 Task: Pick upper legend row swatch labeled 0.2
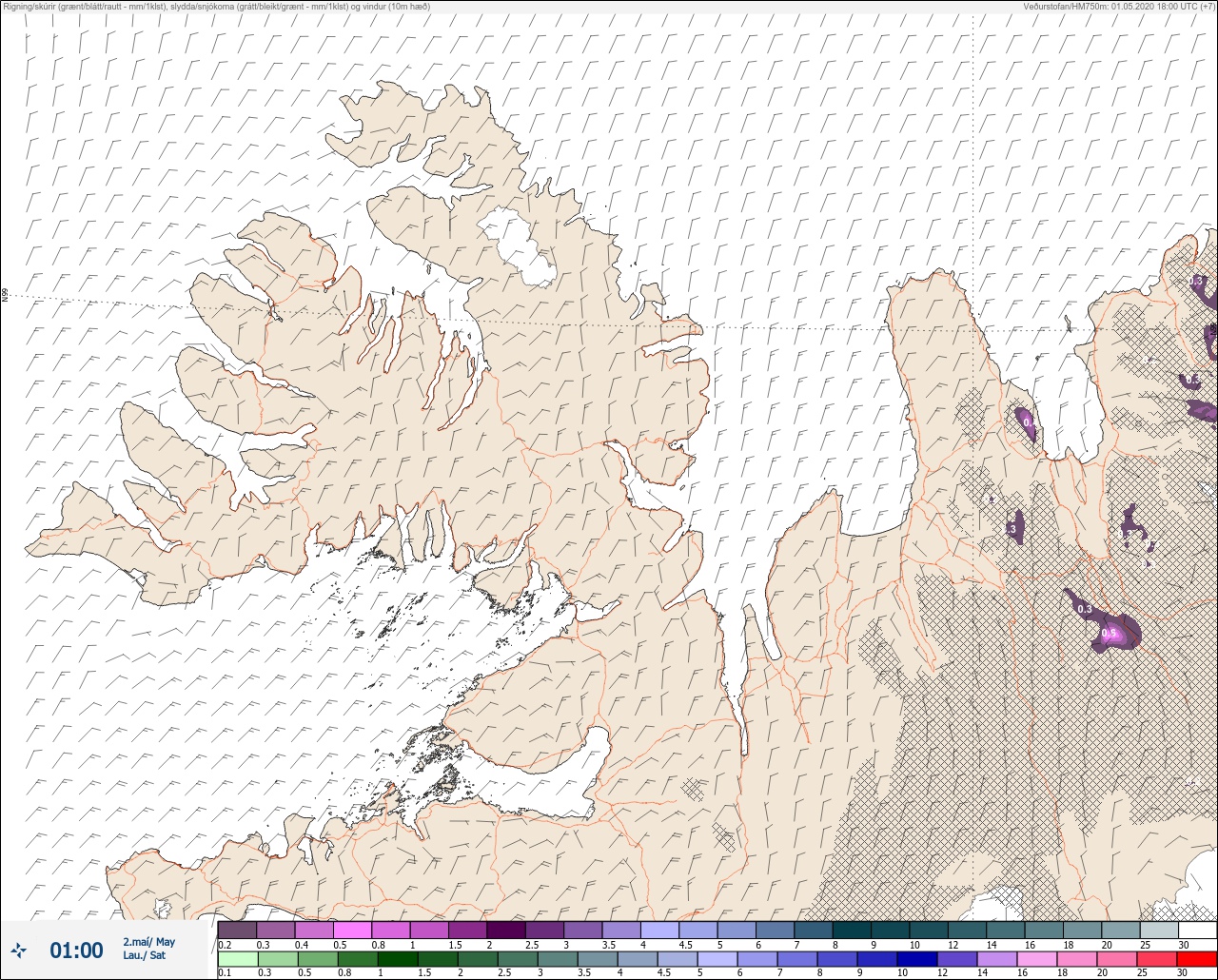click(x=237, y=930)
